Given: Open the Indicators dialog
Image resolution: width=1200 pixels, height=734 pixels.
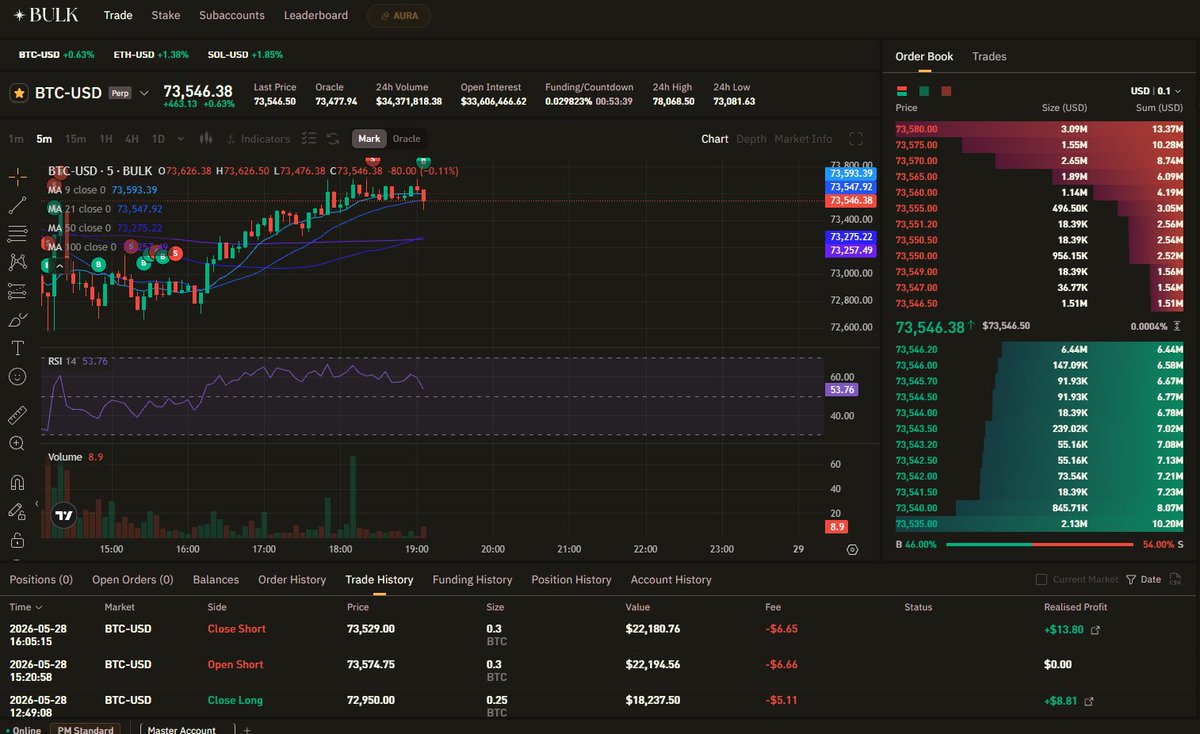Looking at the screenshot, I should (x=258, y=139).
